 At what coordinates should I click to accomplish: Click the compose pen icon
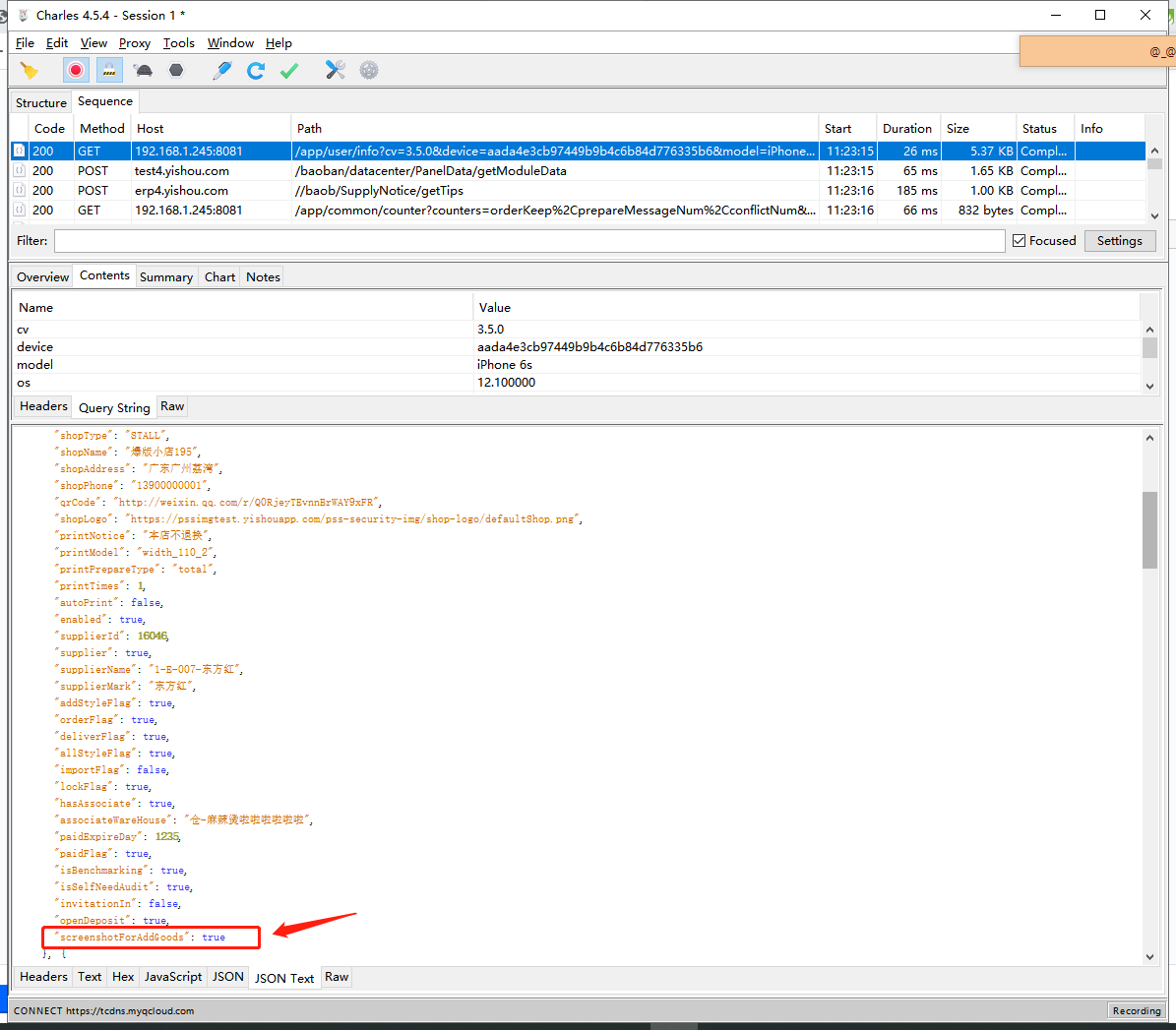coord(222,71)
